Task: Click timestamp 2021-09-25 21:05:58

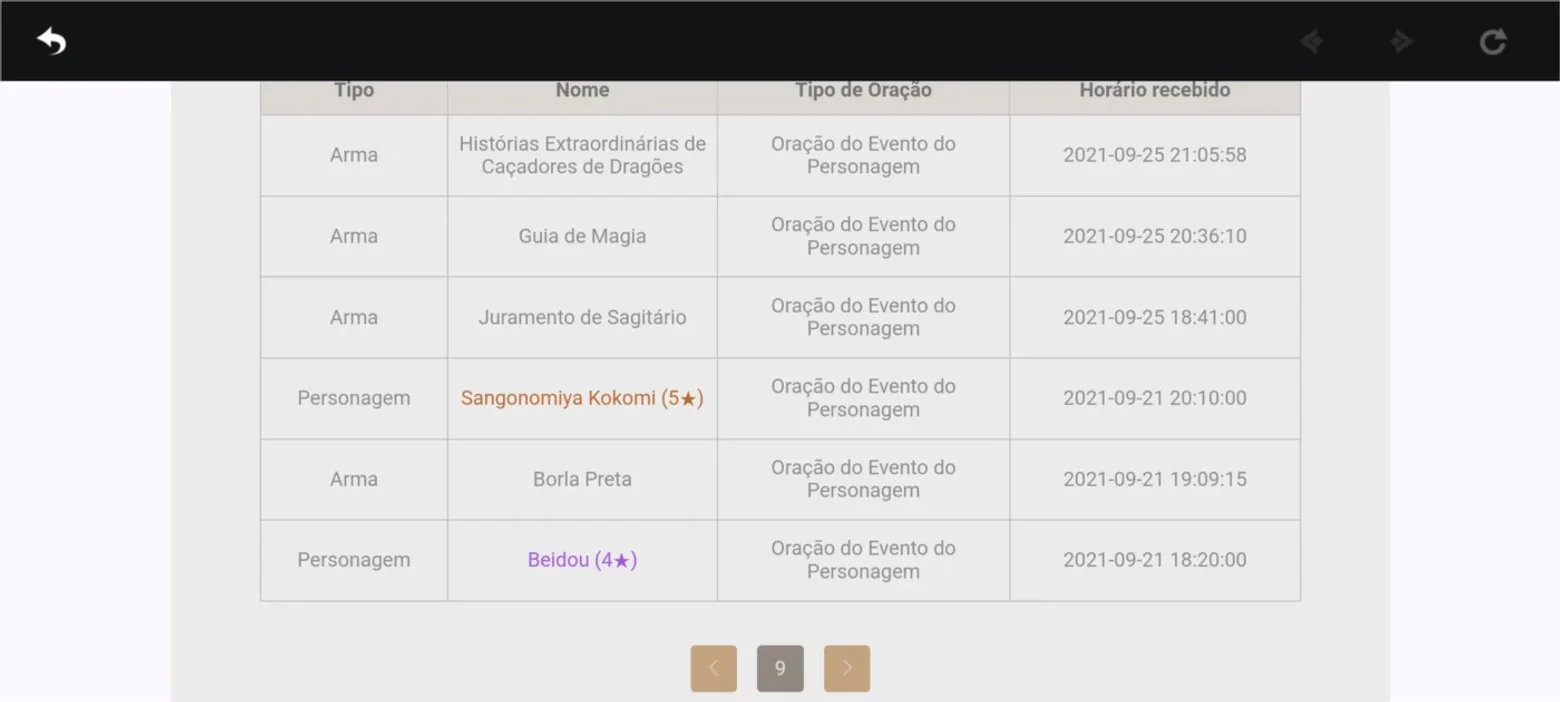Action: pos(1155,155)
